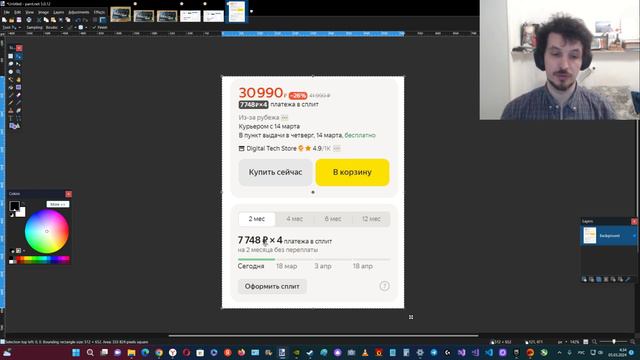Select the Shapes tool

coord(14,126)
